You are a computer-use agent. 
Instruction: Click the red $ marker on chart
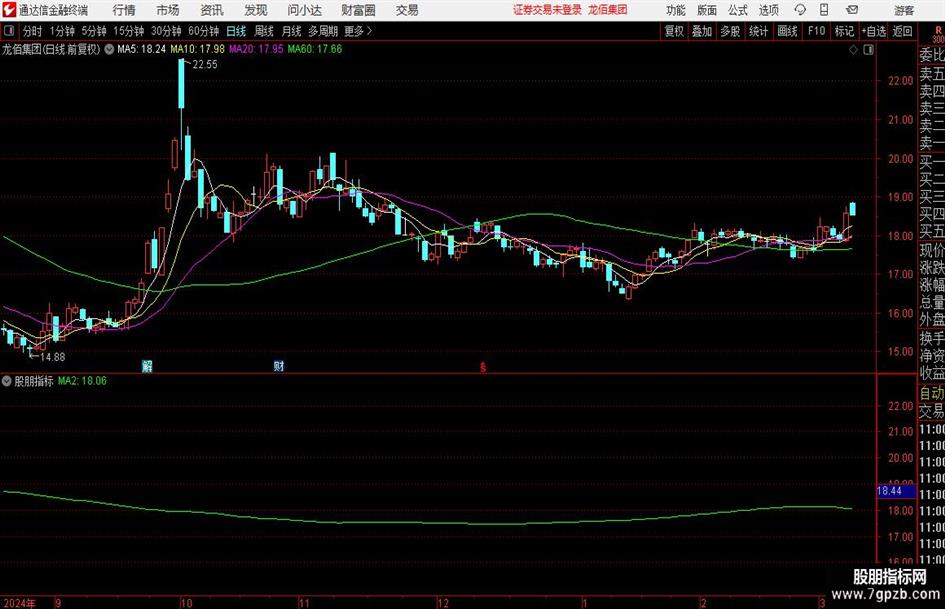click(x=483, y=367)
